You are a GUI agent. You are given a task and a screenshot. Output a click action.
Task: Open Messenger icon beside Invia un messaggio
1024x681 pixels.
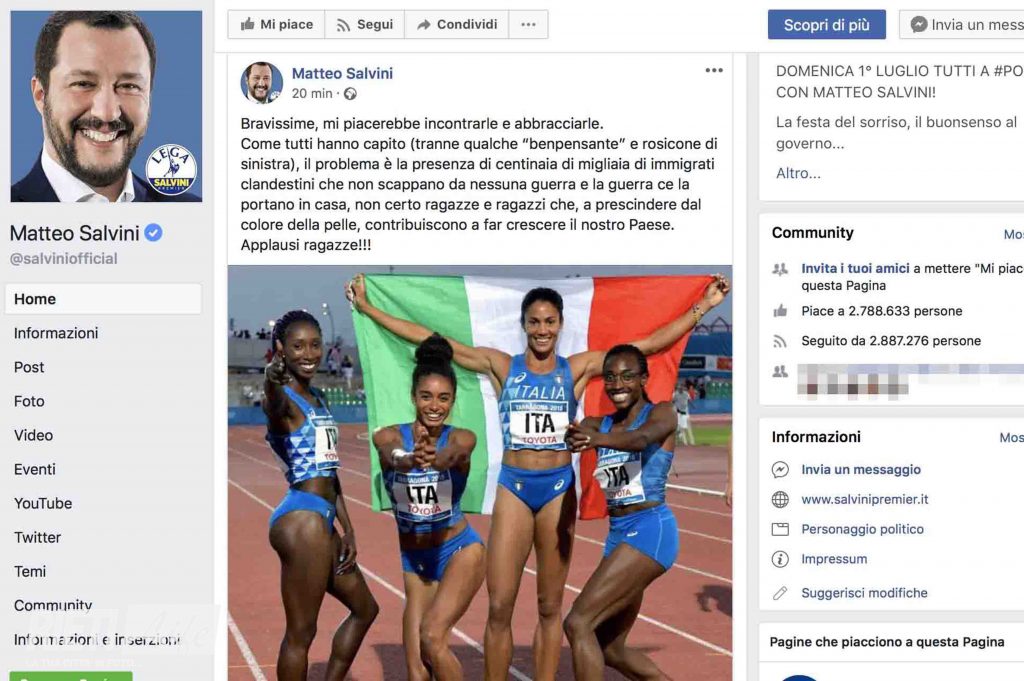(x=780, y=469)
